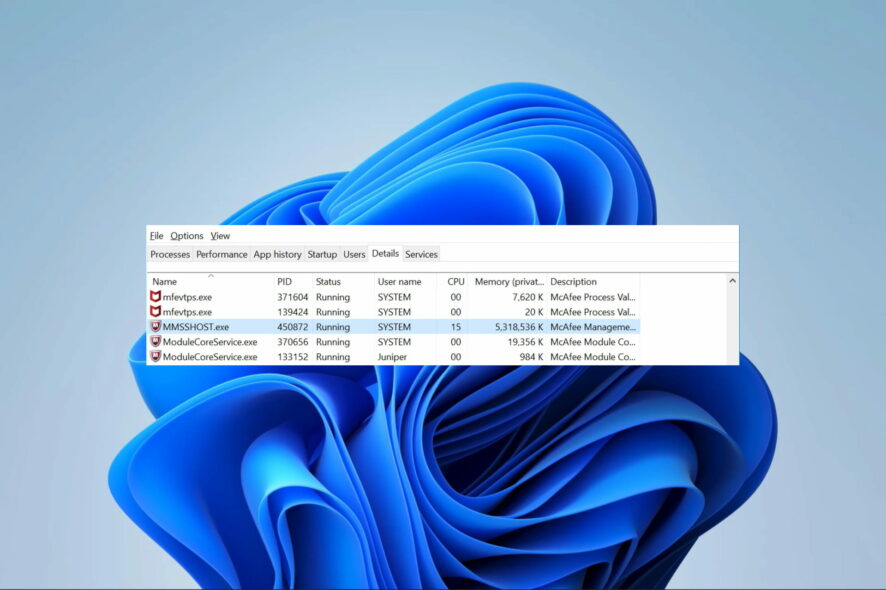Sort by Memory (private) column header
This screenshot has width=886, height=590.
coord(507,281)
